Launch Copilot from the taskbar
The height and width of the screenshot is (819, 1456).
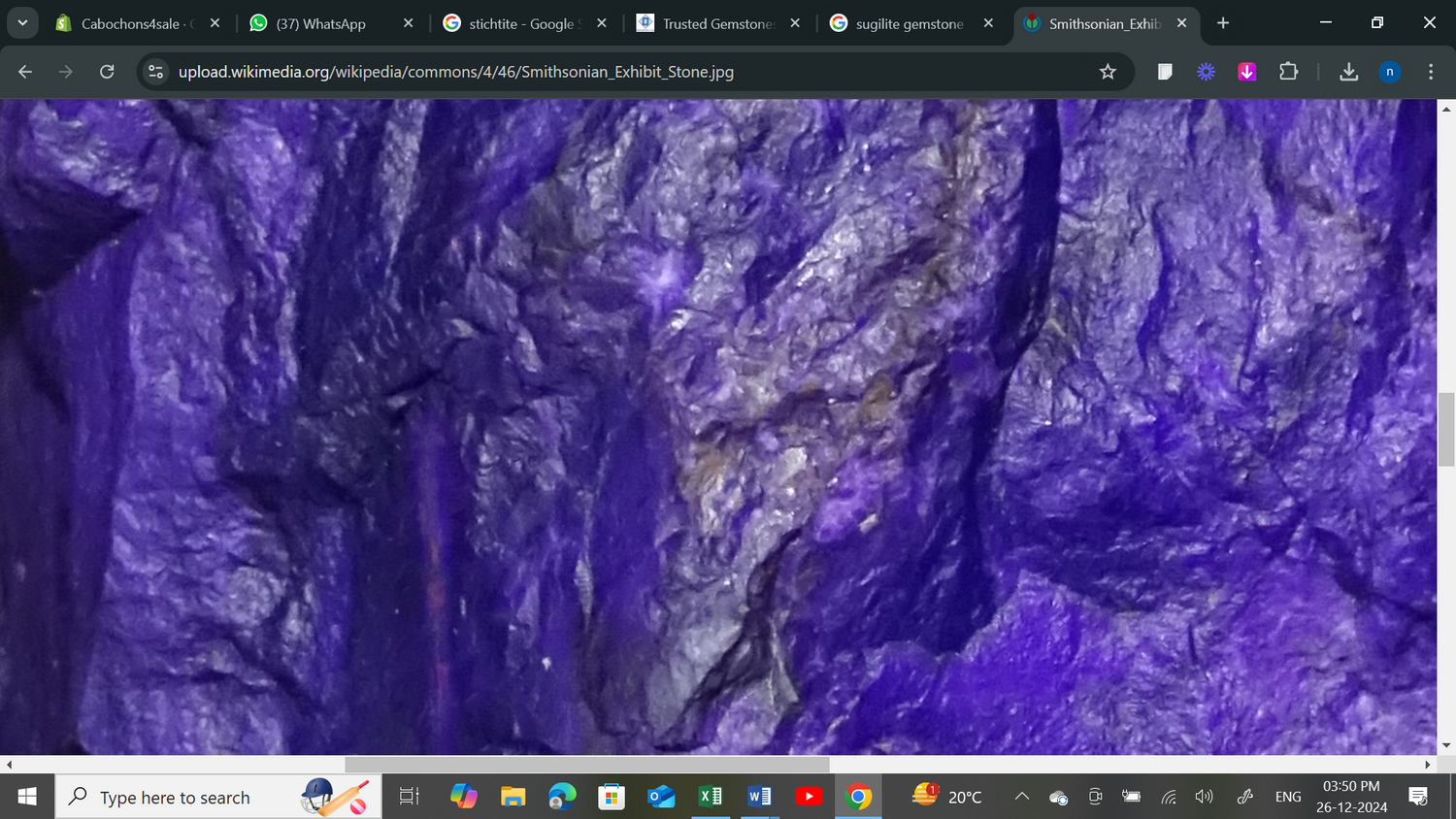464,797
